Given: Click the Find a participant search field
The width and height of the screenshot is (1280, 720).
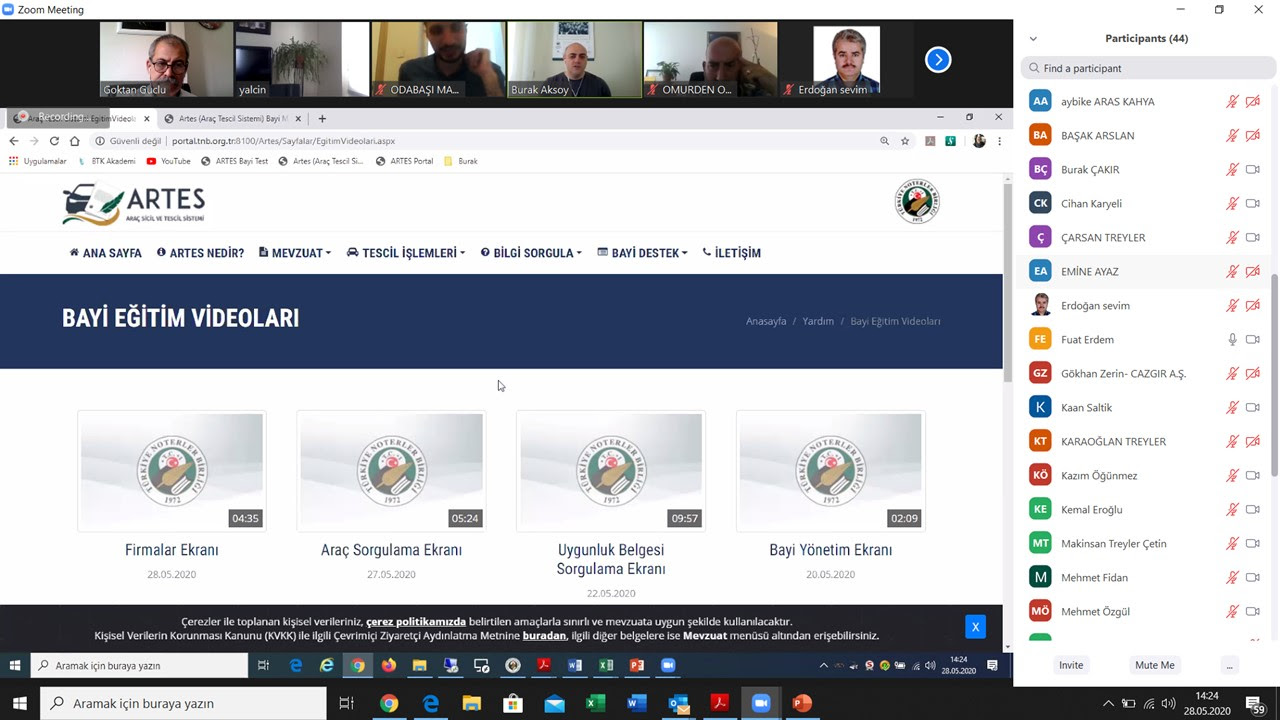Looking at the screenshot, I should point(1148,68).
